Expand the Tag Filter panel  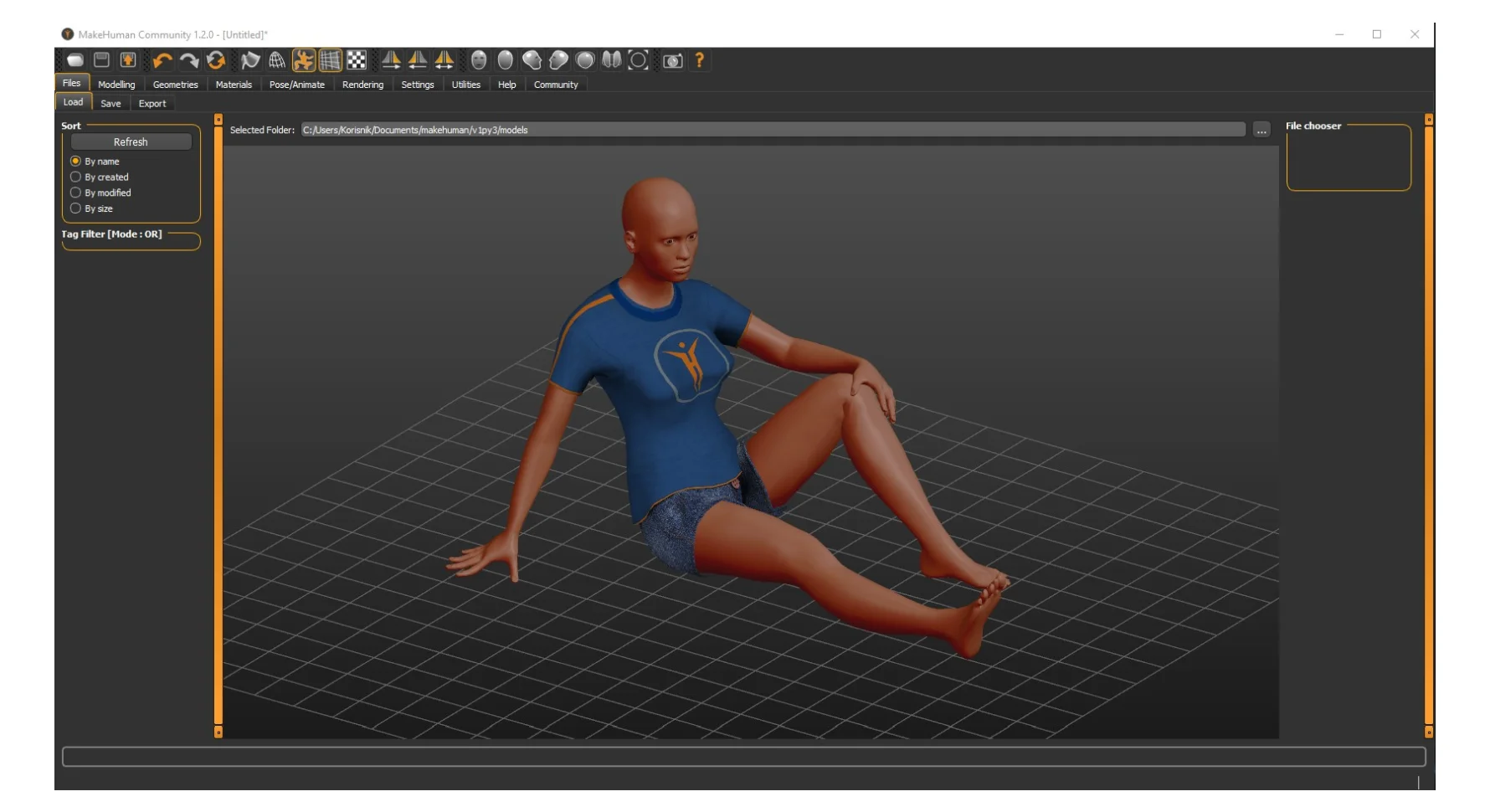point(112,235)
